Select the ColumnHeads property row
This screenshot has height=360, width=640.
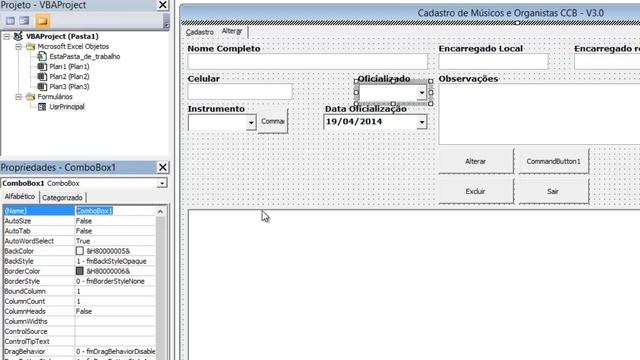point(80,311)
